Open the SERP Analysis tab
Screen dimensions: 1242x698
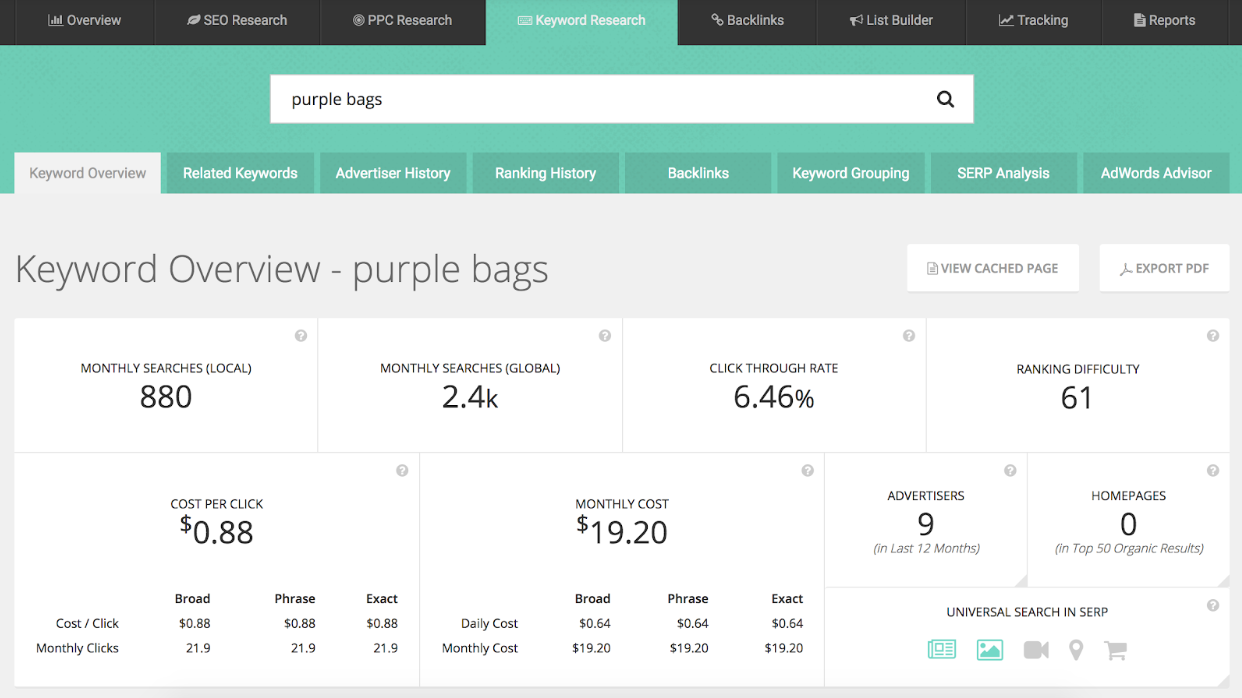[1003, 173]
